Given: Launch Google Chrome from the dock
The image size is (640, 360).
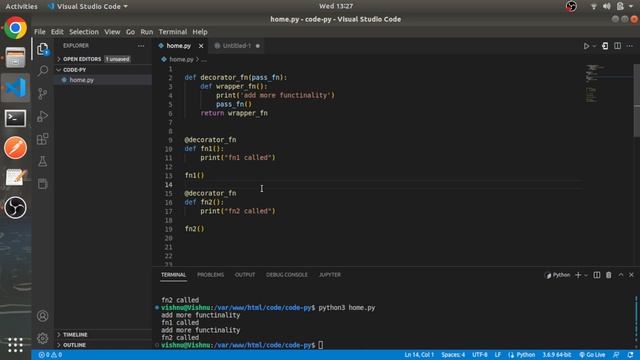Looking at the screenshot, I should 16,28.
